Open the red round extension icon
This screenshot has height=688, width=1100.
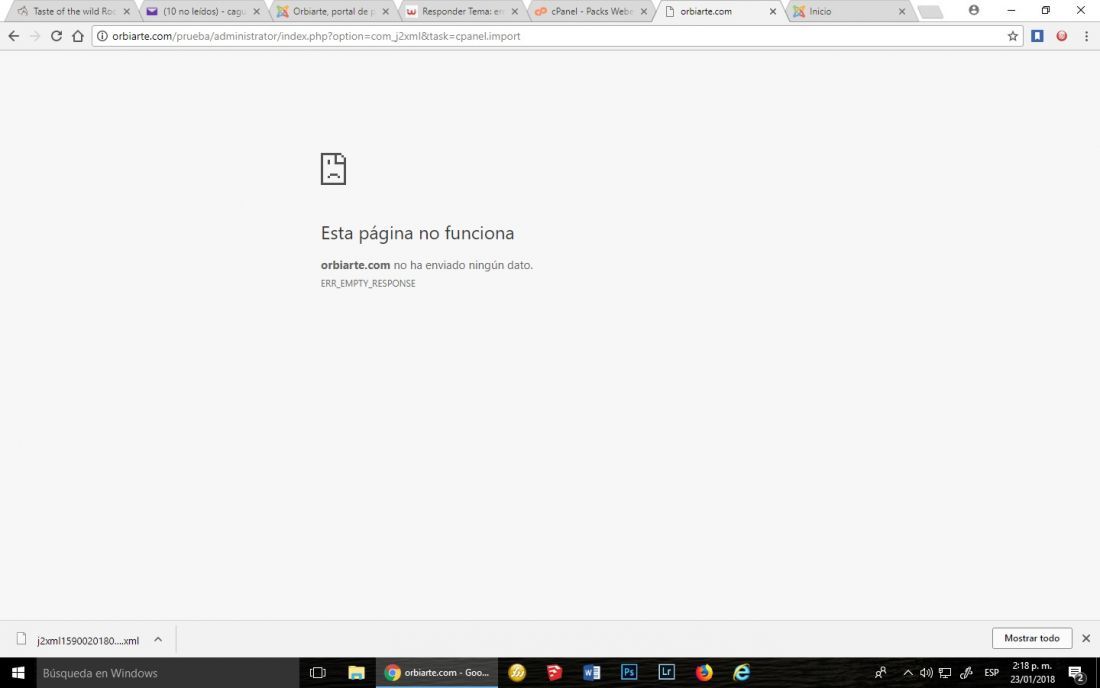pyautogui.click(x=1062, y=36)
